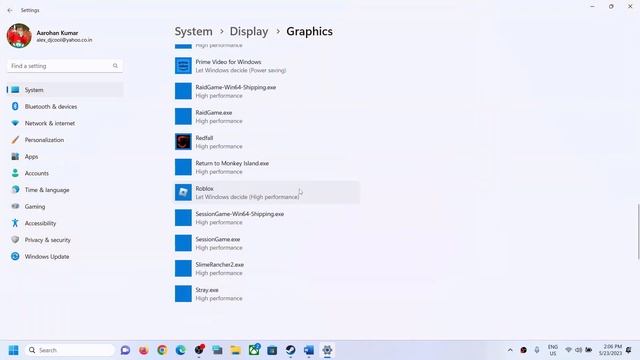This screenshot has height=360, width=640.
Task: Expand the Redfall graphics entry
Action: (267, 142)
